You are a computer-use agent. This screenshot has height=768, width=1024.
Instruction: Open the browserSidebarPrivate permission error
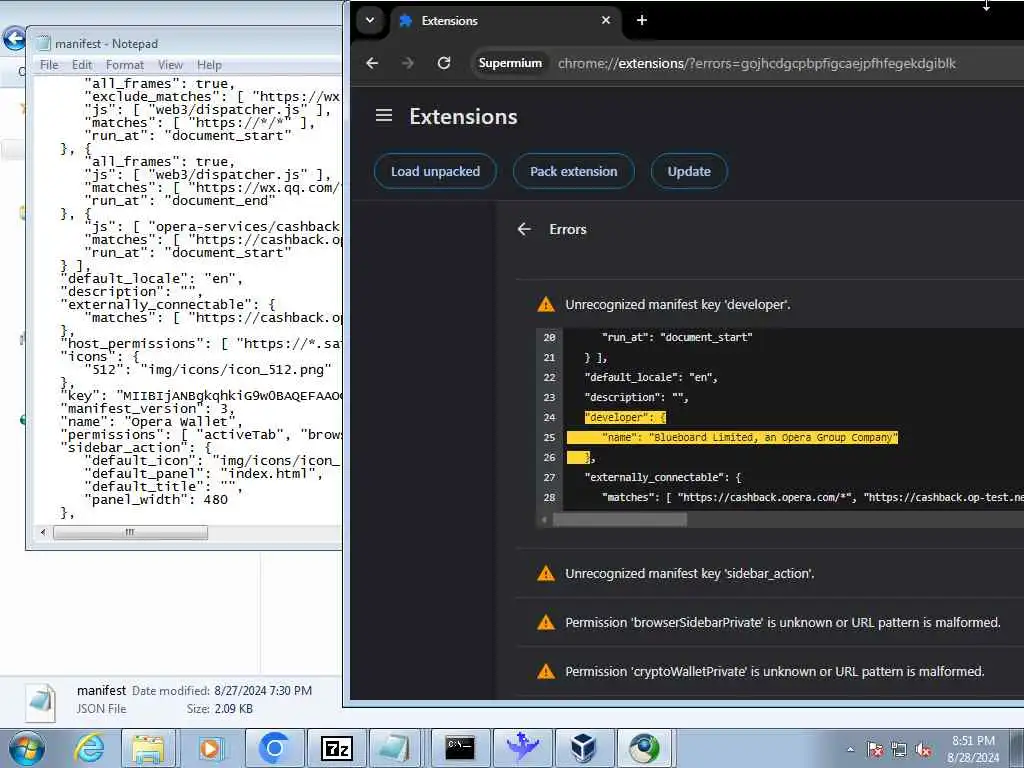(x=782, y=622)
